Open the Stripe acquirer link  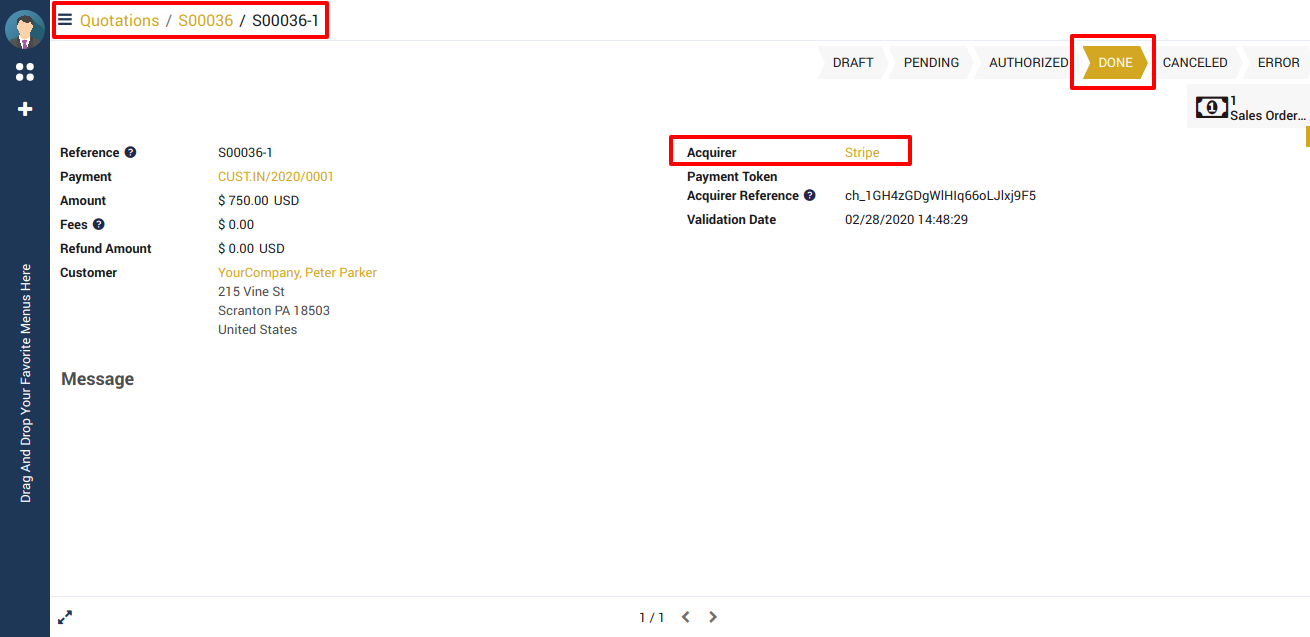(862, 153)
